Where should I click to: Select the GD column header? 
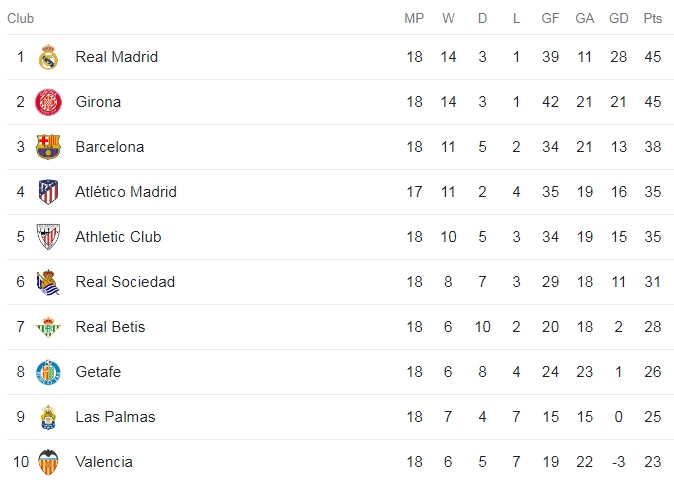619,18
